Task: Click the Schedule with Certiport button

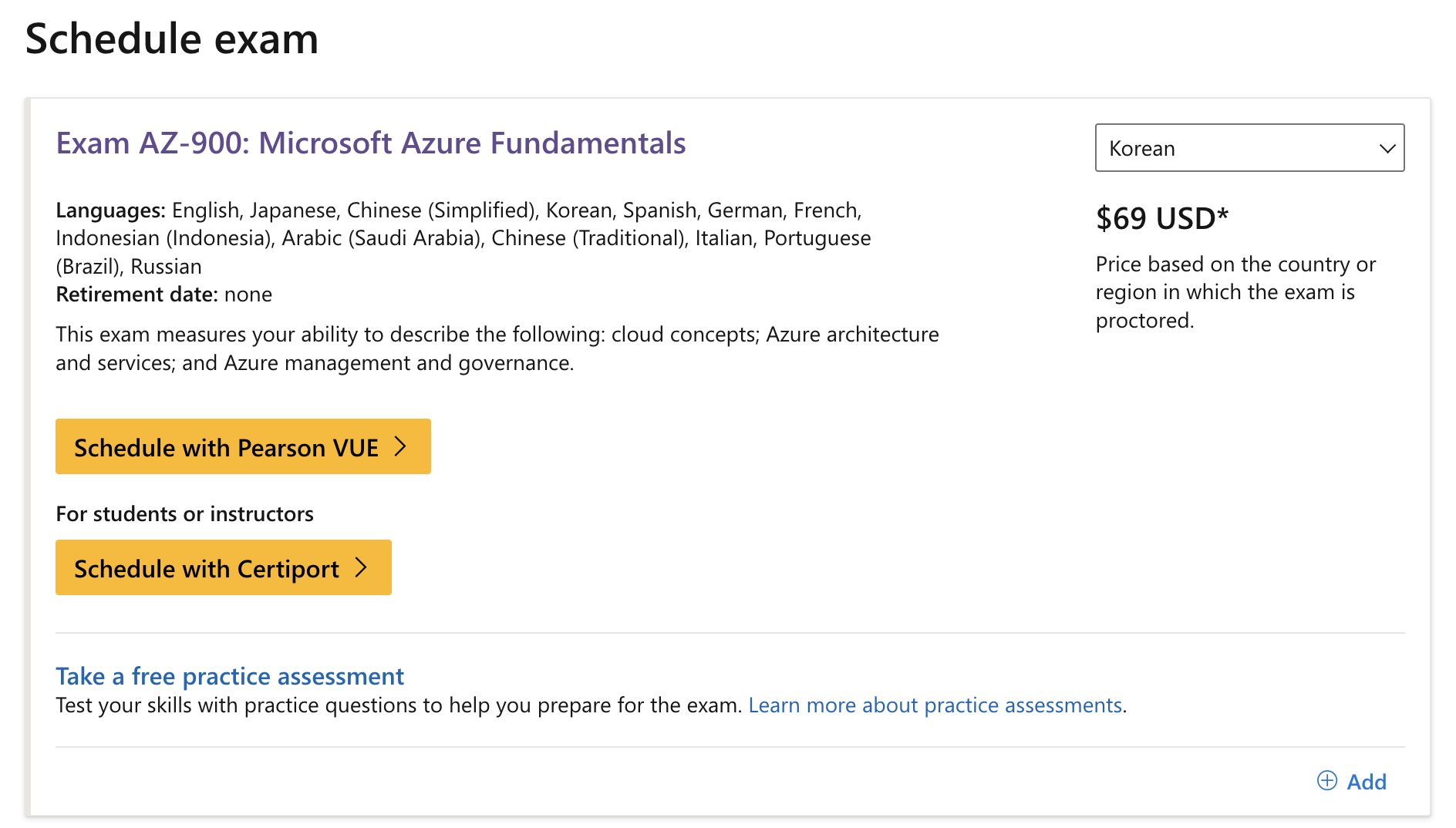Action: 223,568
